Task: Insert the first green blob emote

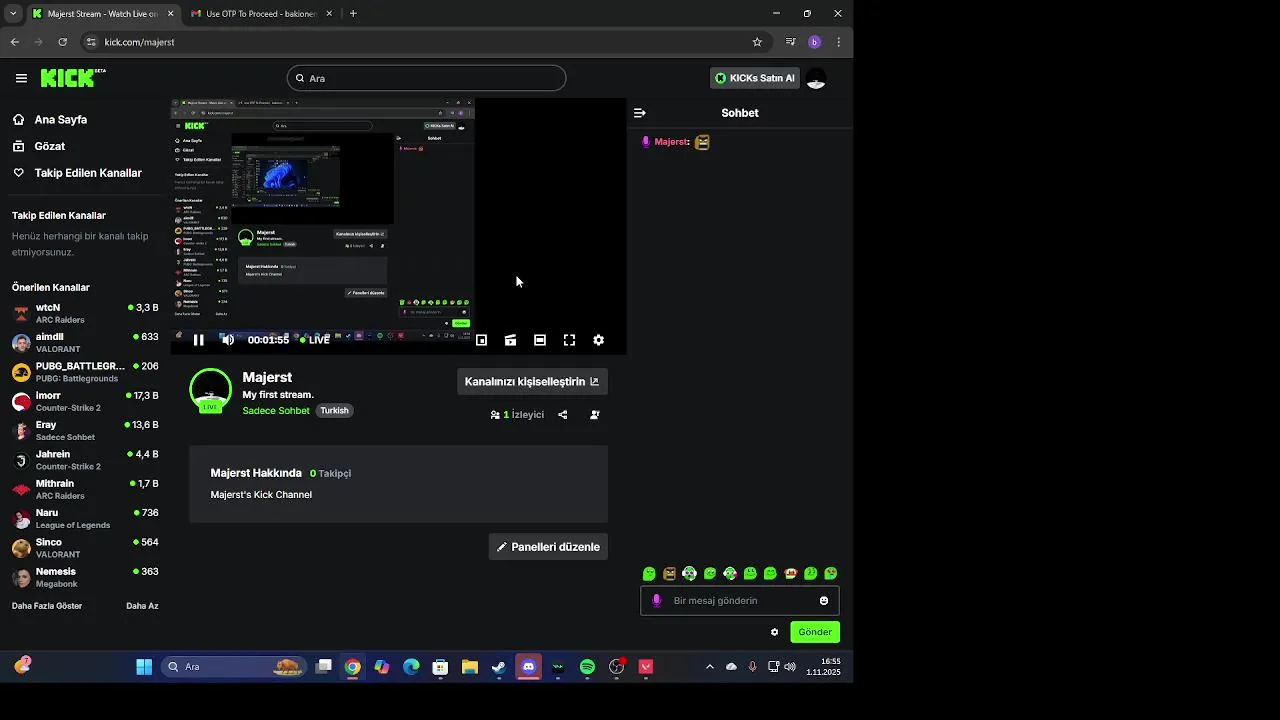Action: [x=649, y=574]
